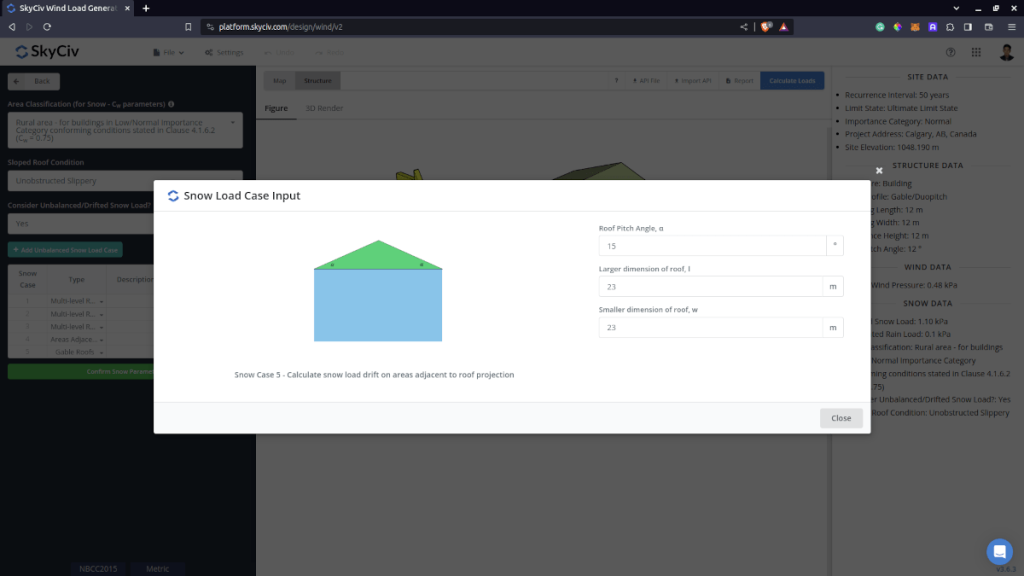Go back using the Back button
This screenshot has width=1024, height=576.
click(x=34, y=81)
